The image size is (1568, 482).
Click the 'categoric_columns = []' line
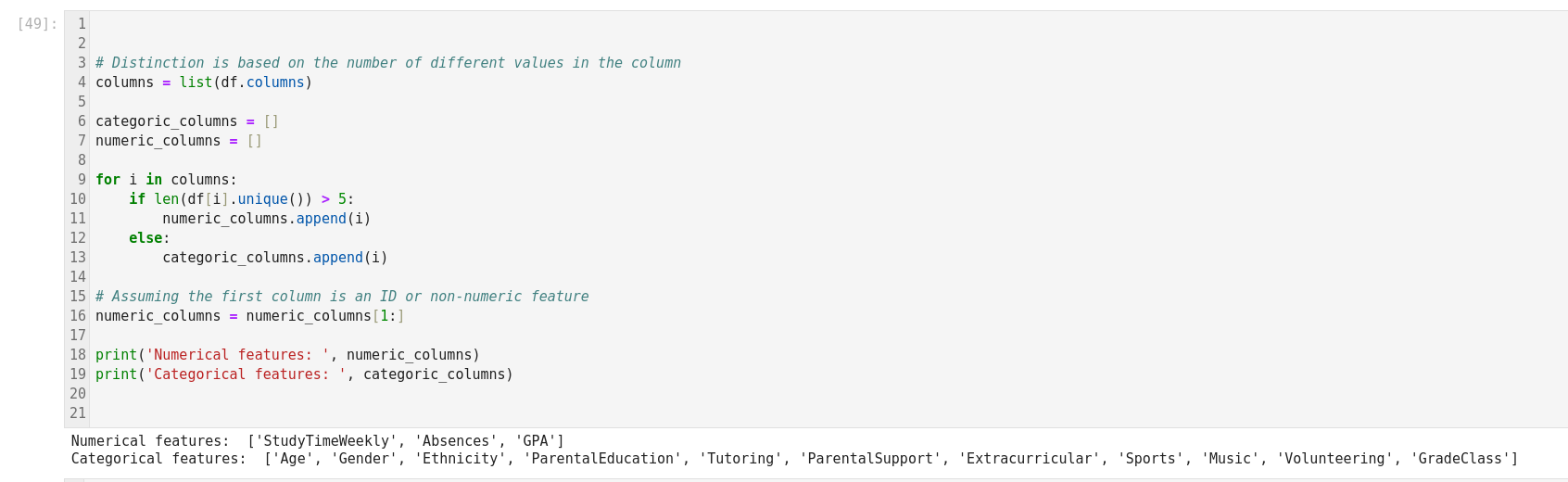186,121
